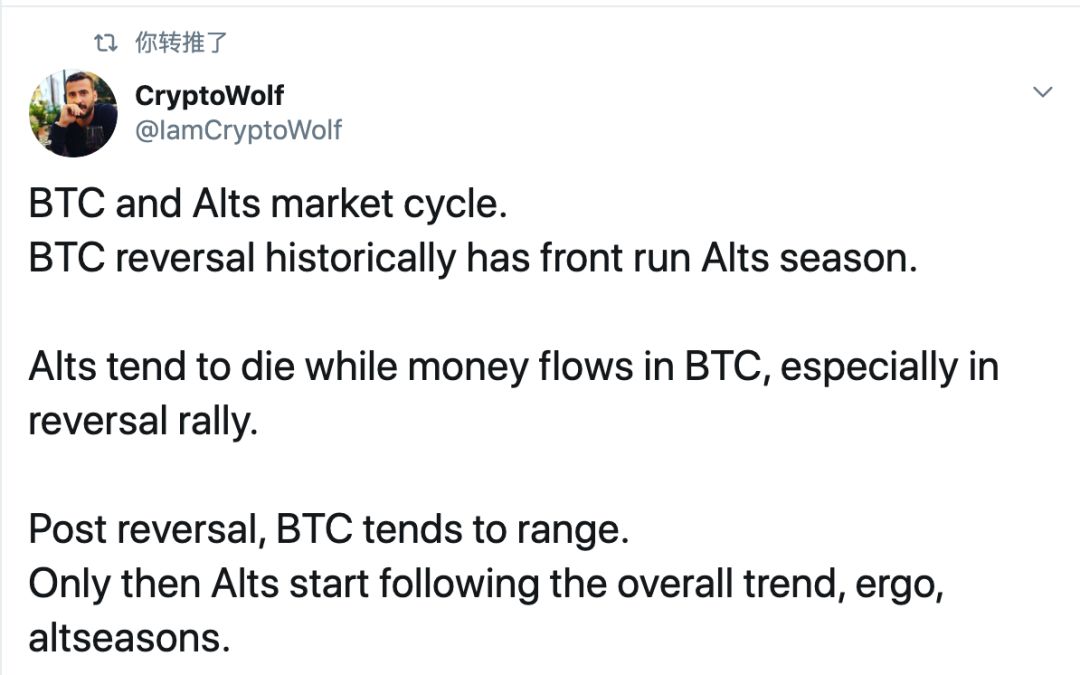Click the CryptoWolf display name
Screen dimensions: 1080x675
tap(209, 95)
